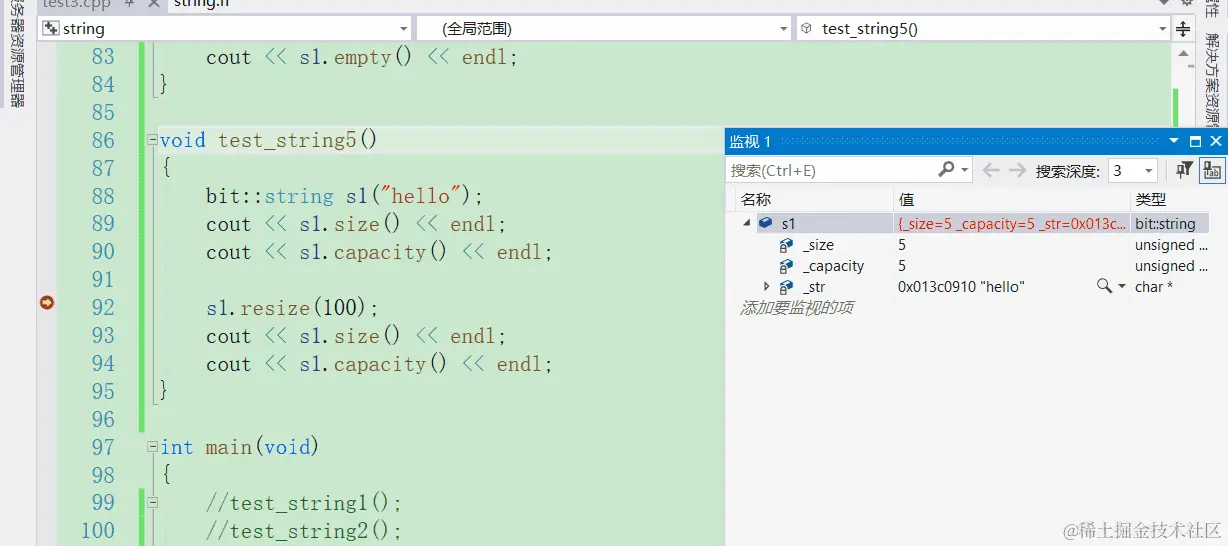Click the char * type cell
Screen dimensions: 1228x546
1154,287
